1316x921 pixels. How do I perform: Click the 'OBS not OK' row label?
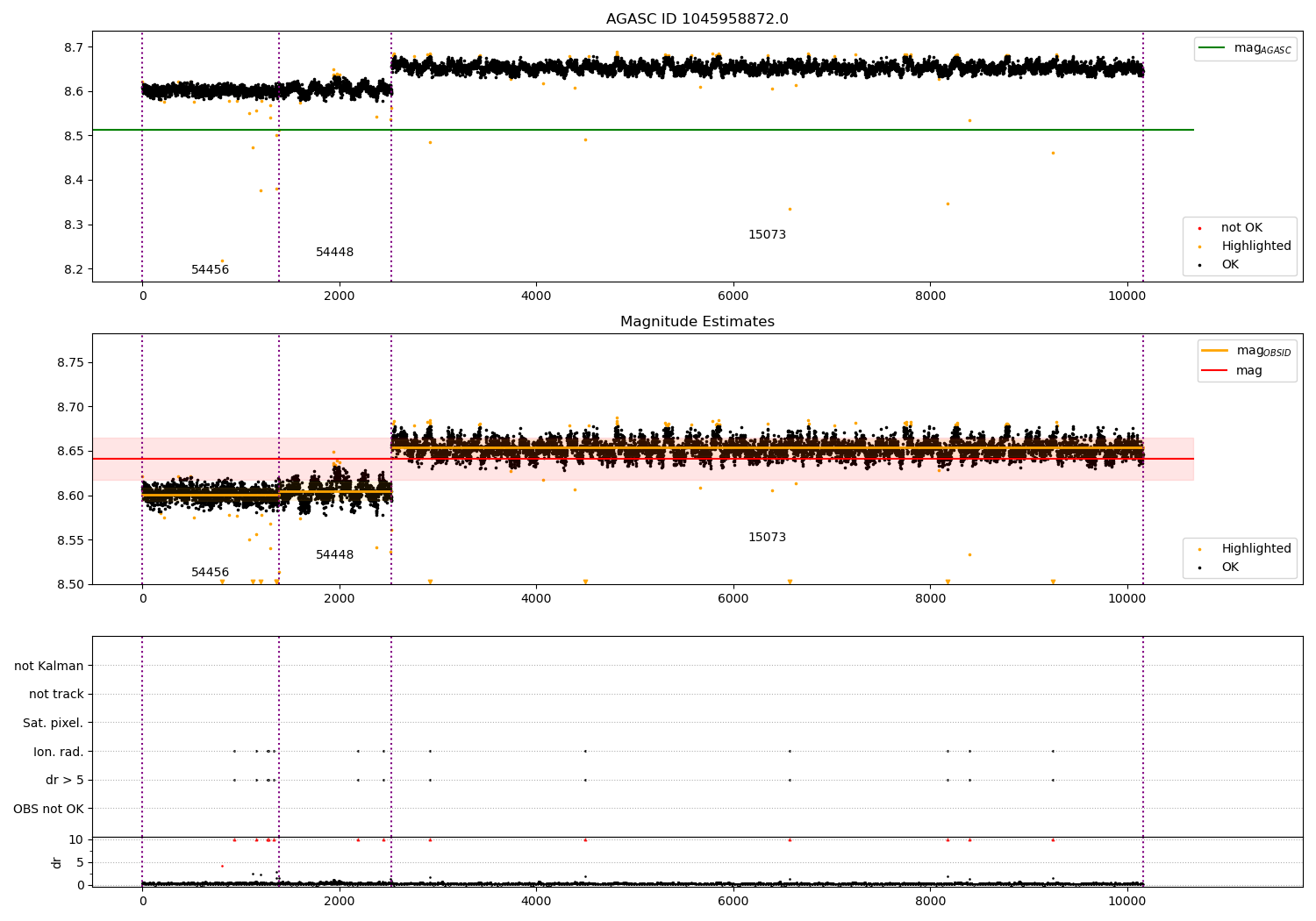pos(48,810)
